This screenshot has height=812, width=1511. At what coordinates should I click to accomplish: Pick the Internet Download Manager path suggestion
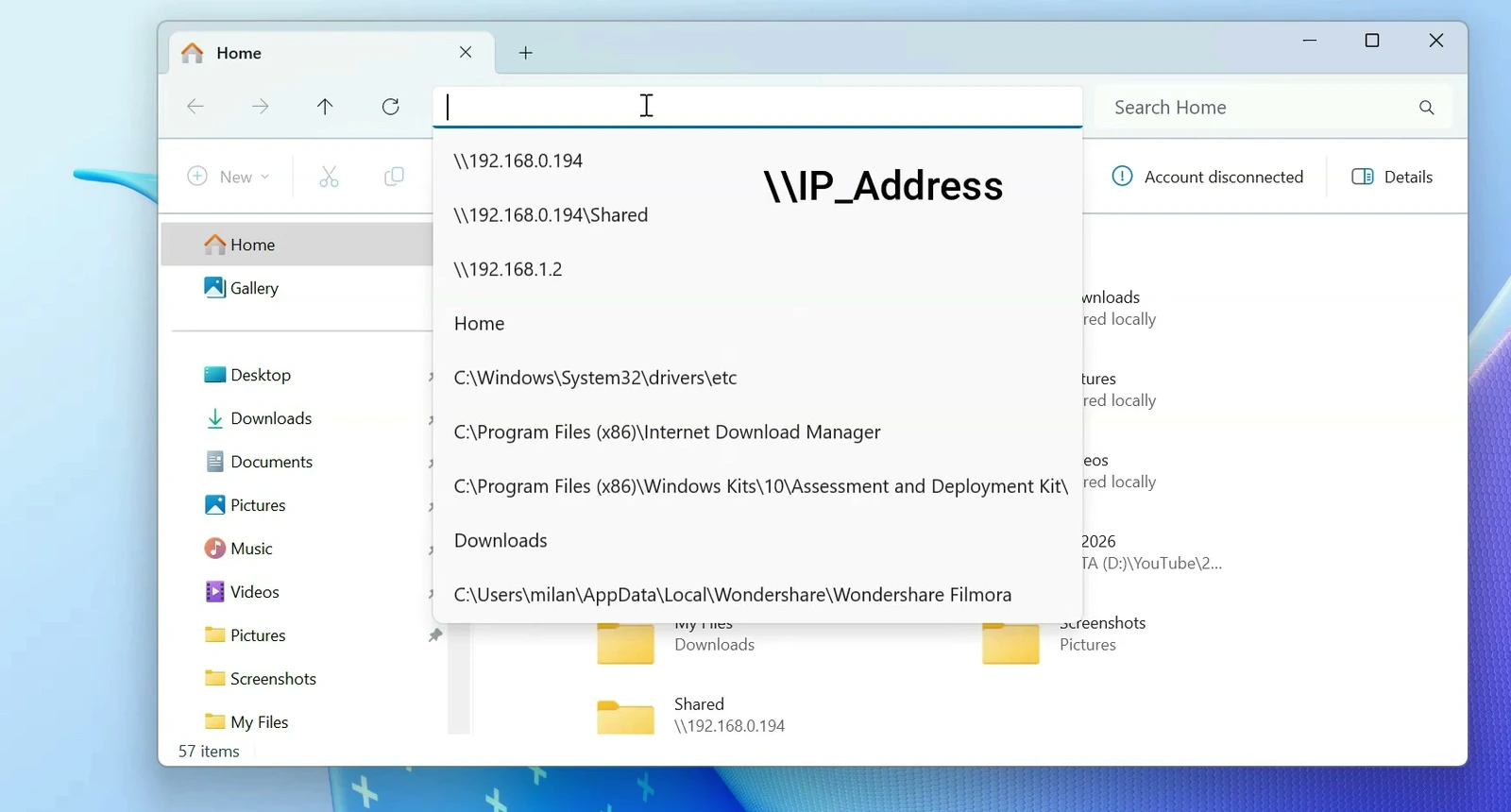point(757,432)
